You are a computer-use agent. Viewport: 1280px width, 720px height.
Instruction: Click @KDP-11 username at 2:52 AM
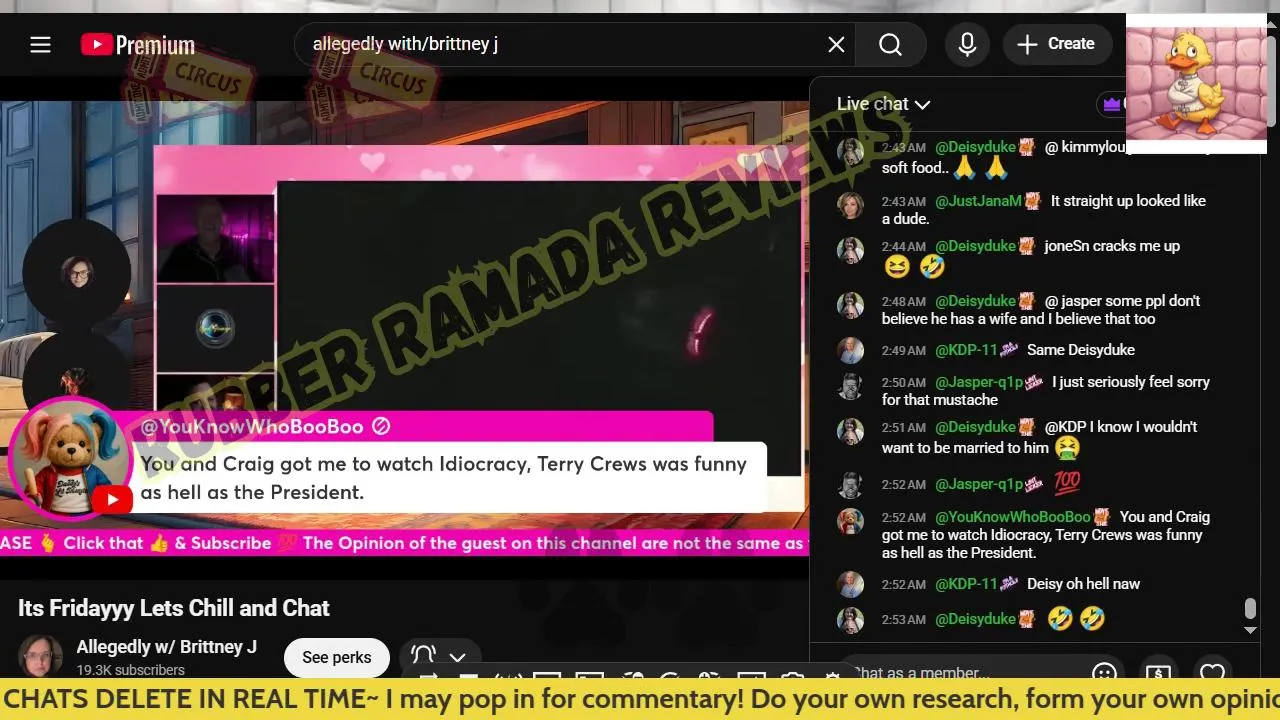(966, 584)
